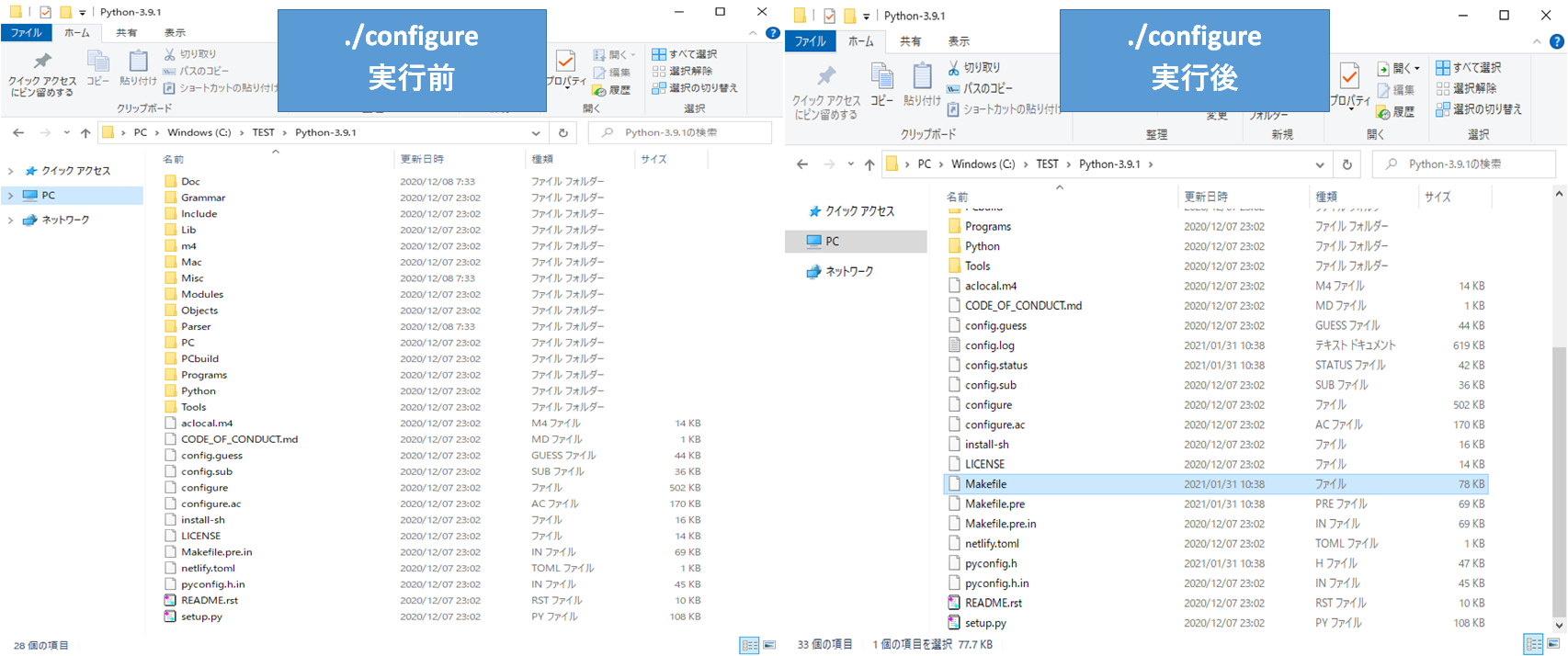Image resolution: width=1568 pixels, height=656 pixels.
Task: Go up one folder in right window
Action: [x=869, y=164]
